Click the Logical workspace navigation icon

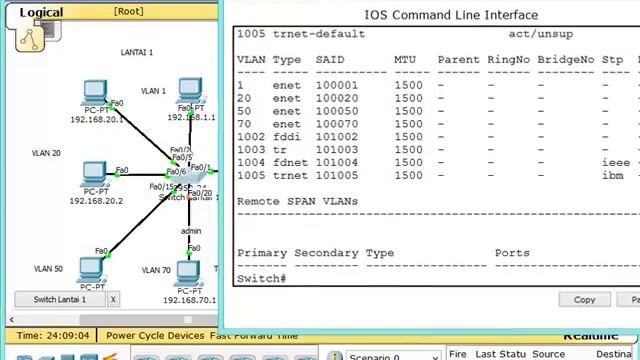pos(30,40)
